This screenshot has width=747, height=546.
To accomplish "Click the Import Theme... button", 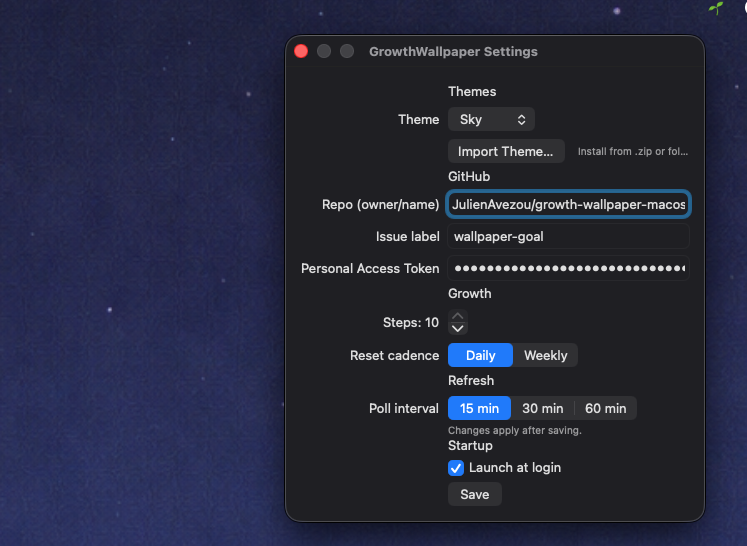I will (x=506, y=152).
